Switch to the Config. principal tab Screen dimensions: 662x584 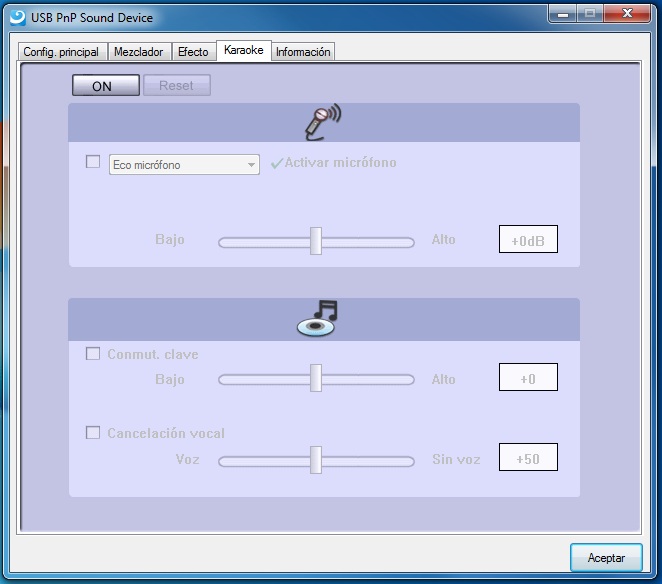[61, 52]
